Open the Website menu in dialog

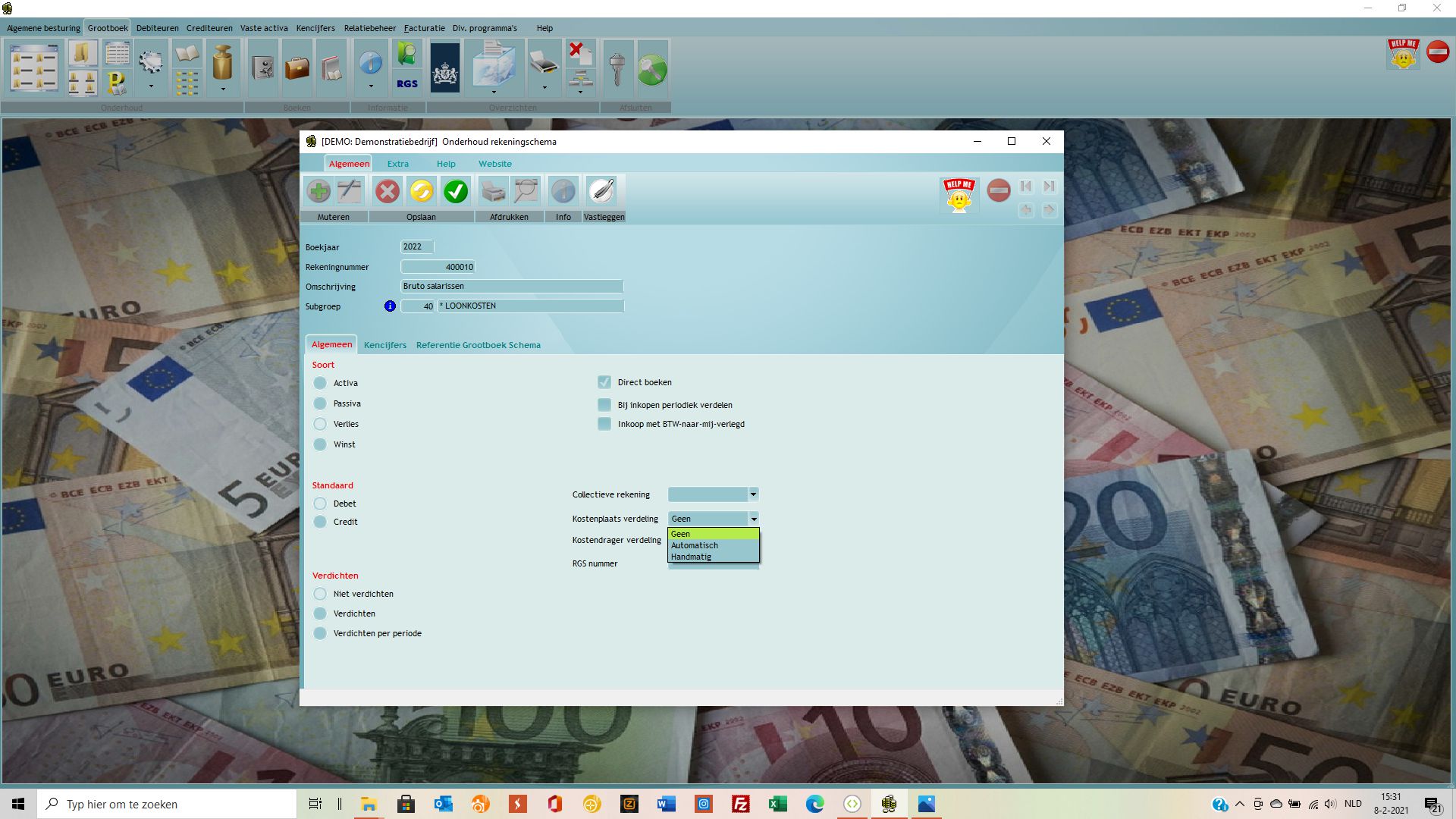pyautogui.click(x=495, y=164)
